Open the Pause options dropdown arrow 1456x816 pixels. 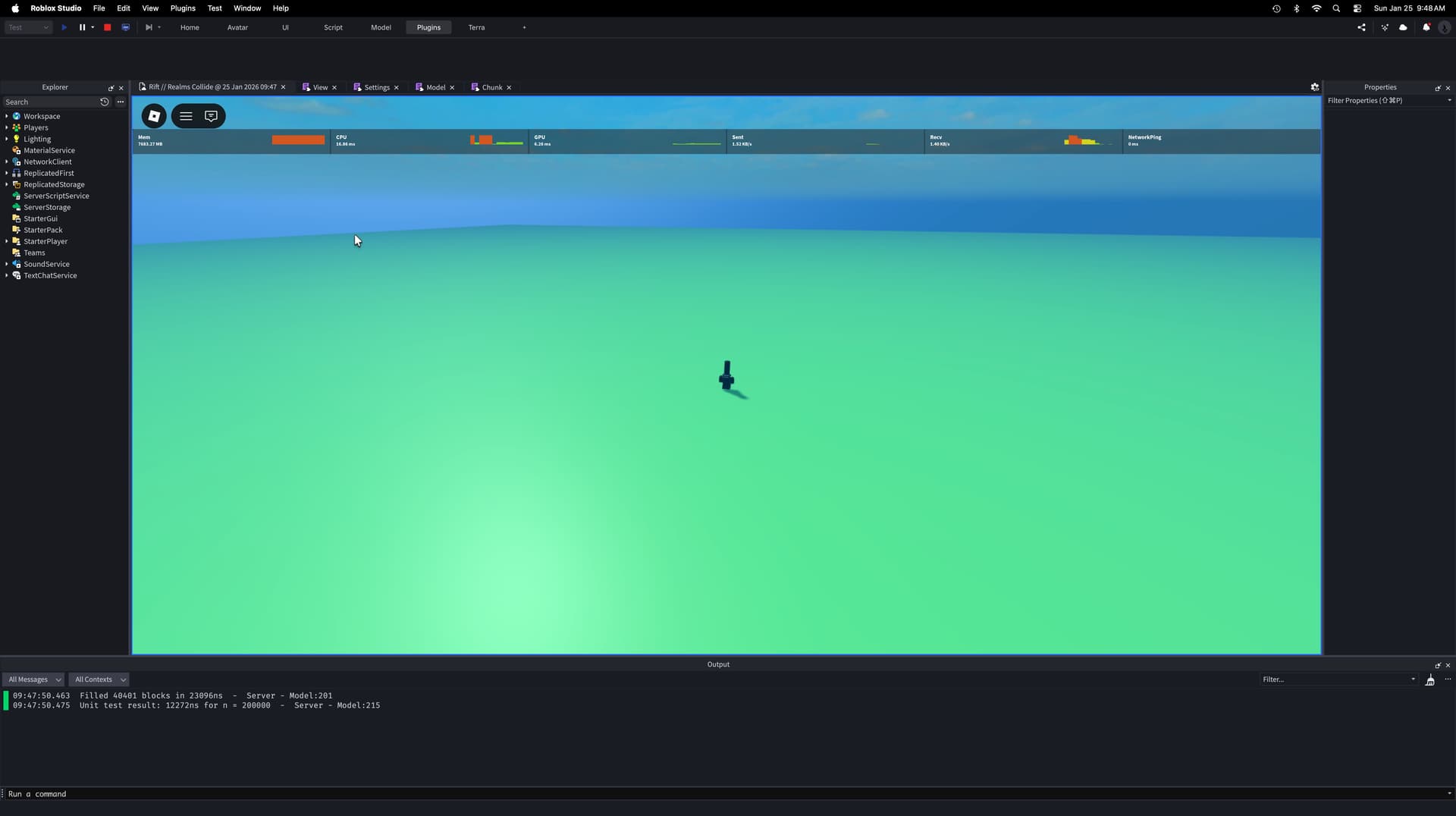tap(93, 27)
